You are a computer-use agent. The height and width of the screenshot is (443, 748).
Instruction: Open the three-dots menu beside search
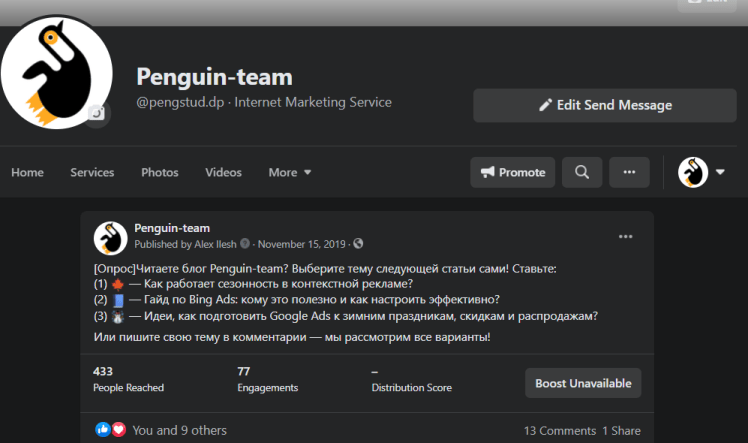[629, 172]
